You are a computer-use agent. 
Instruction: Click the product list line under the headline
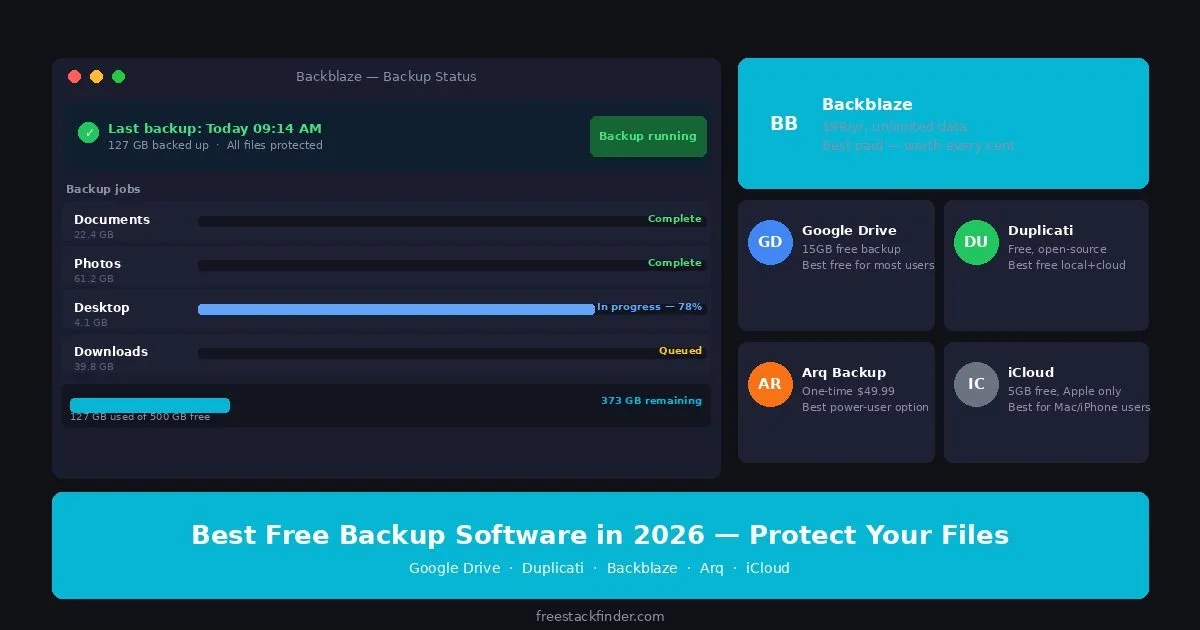pyautogui.click(x=599, y=568)
